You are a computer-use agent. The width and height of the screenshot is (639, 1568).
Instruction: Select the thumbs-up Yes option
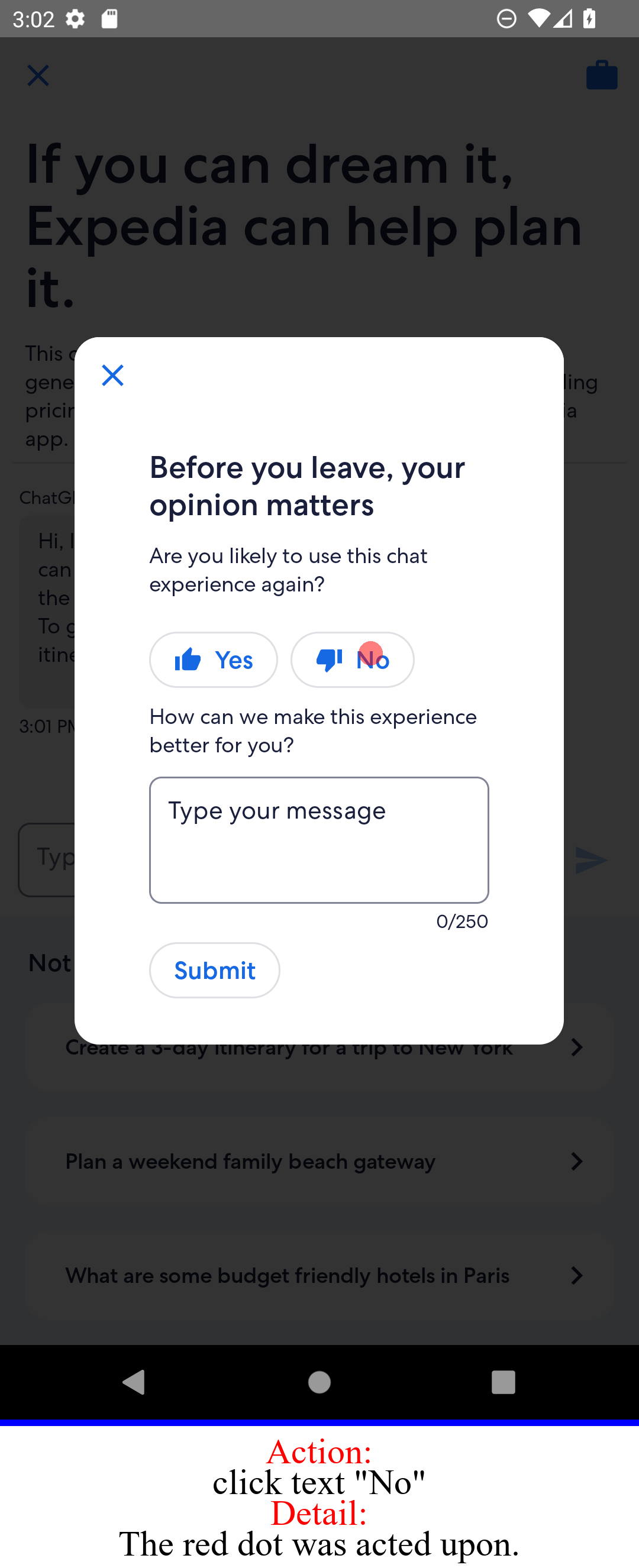213,659
